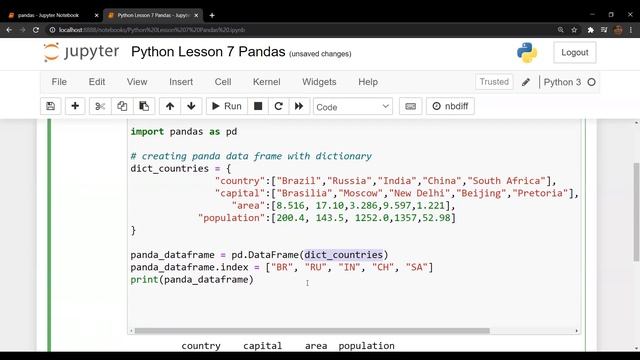Image resolution: width=640 pixels, height=360 pixels.
Task: Click the Jupyter logo
Action: [81, 52]
